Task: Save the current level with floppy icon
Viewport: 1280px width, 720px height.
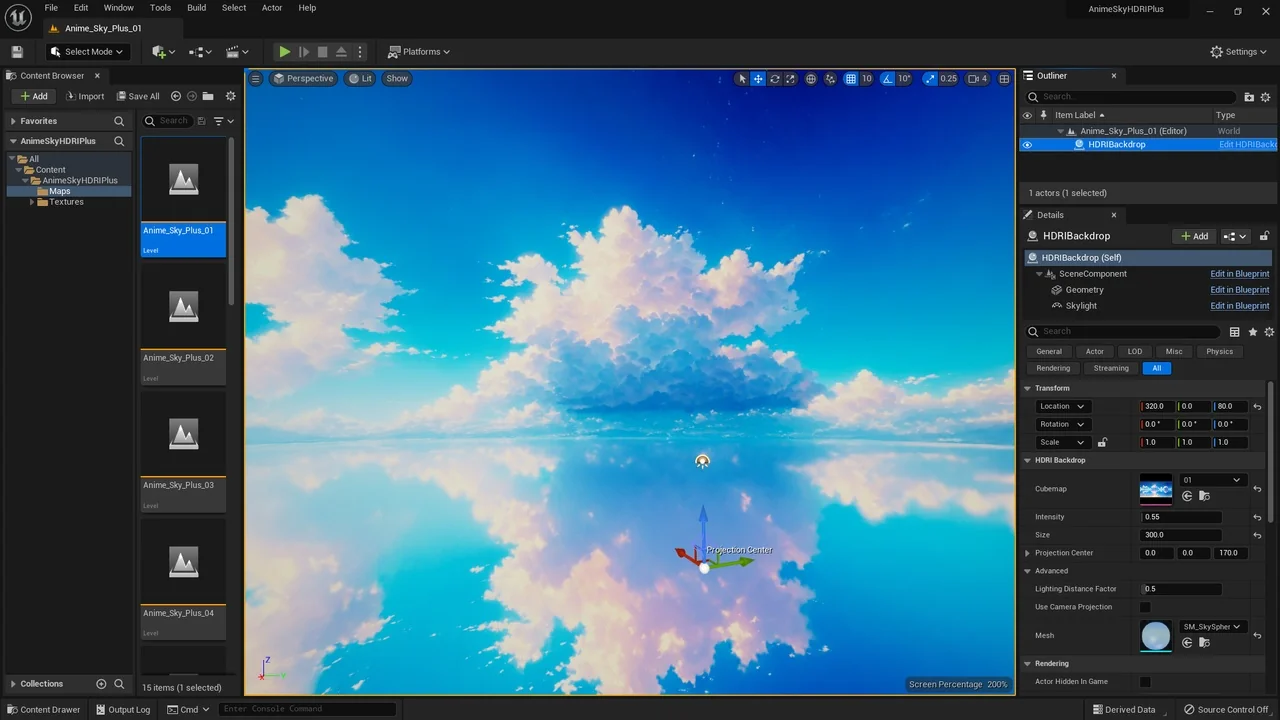Action: tap(16, 52)
